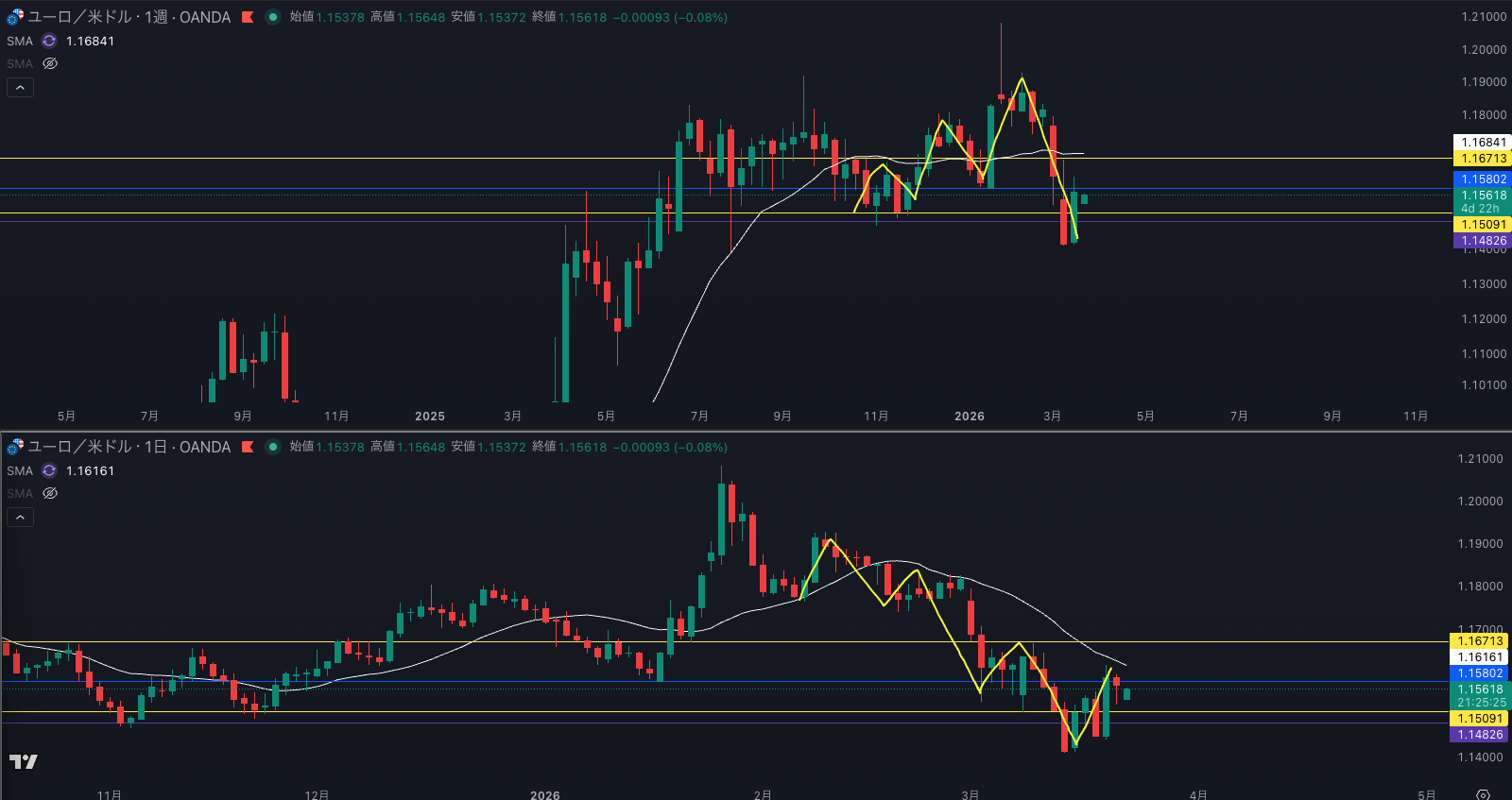Screen dimensions: 1512x800
Task: Click green market status dot on weekly chart
Action: (273, 17)
